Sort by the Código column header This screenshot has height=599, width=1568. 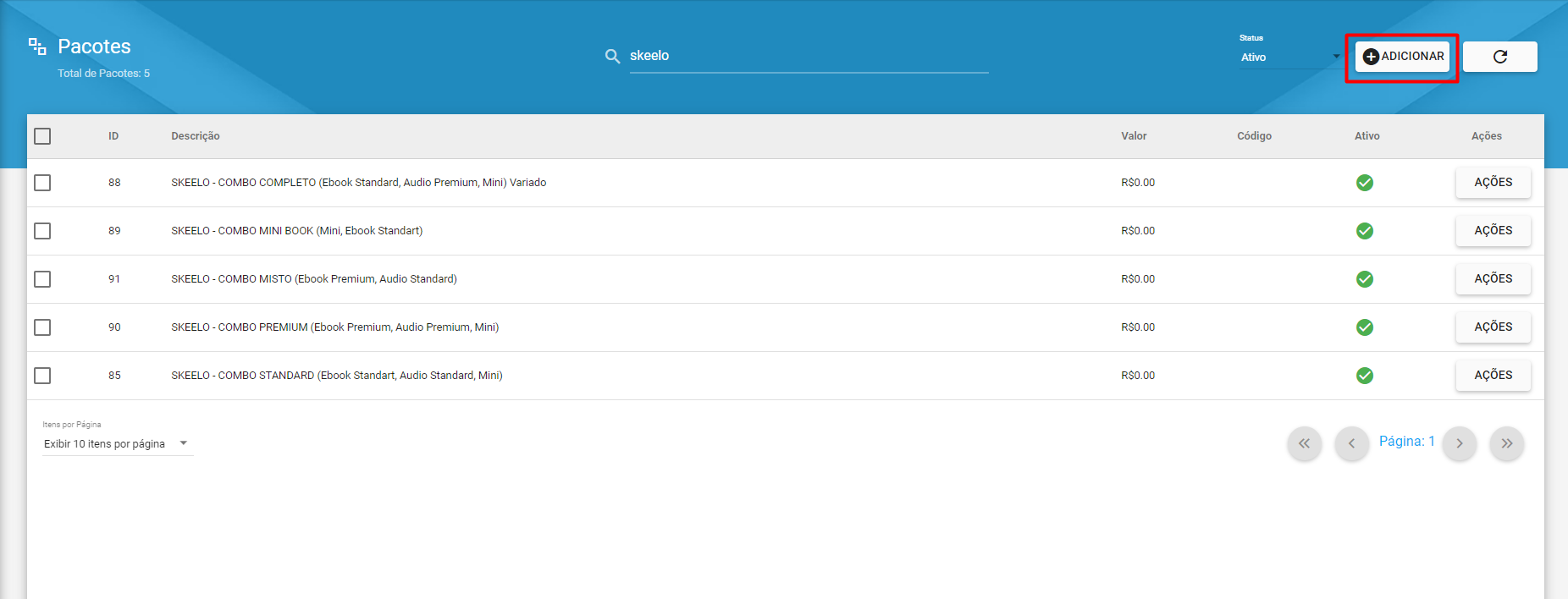click(1254, 136)
